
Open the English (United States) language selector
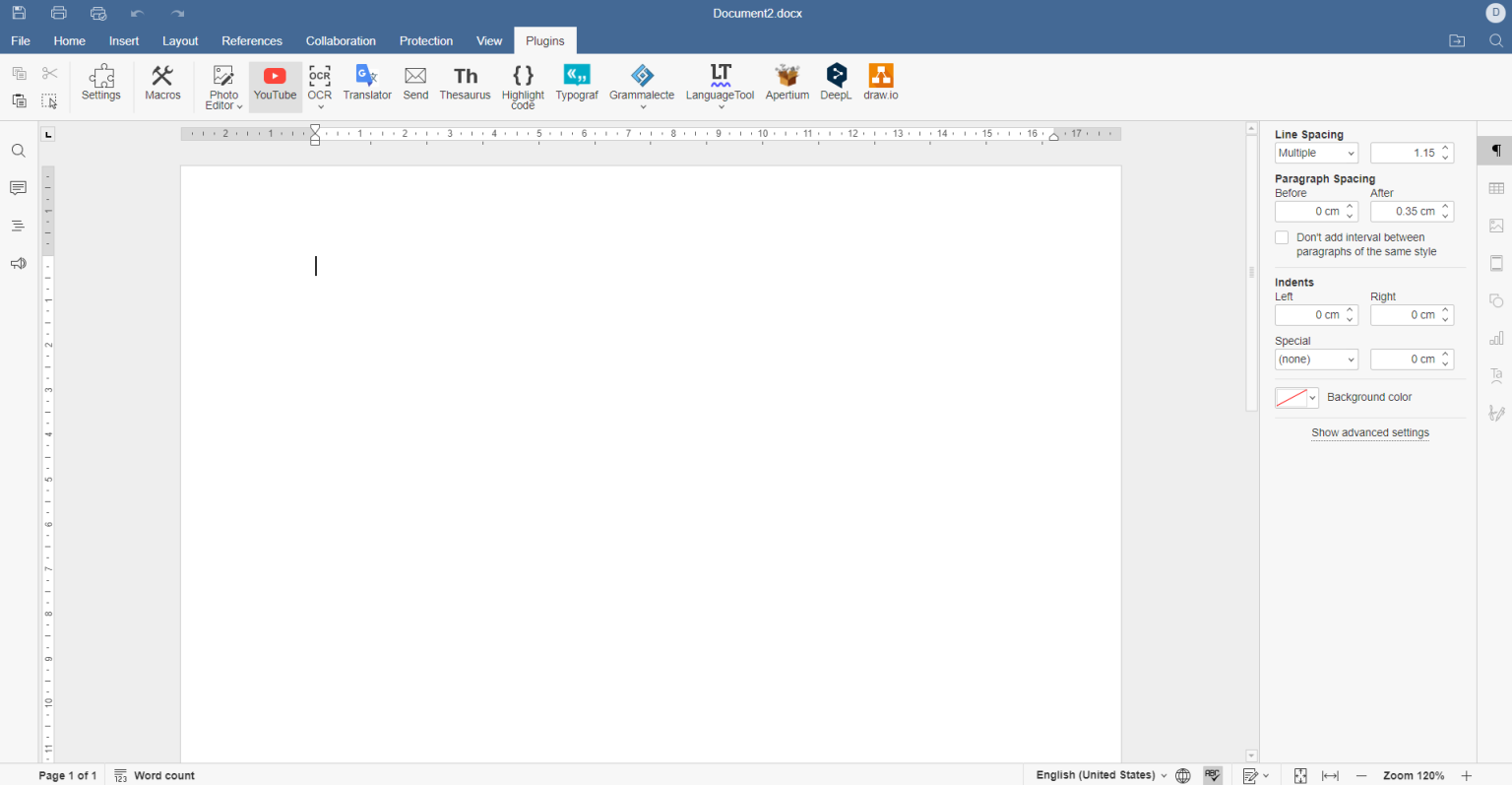point(1096,775)
